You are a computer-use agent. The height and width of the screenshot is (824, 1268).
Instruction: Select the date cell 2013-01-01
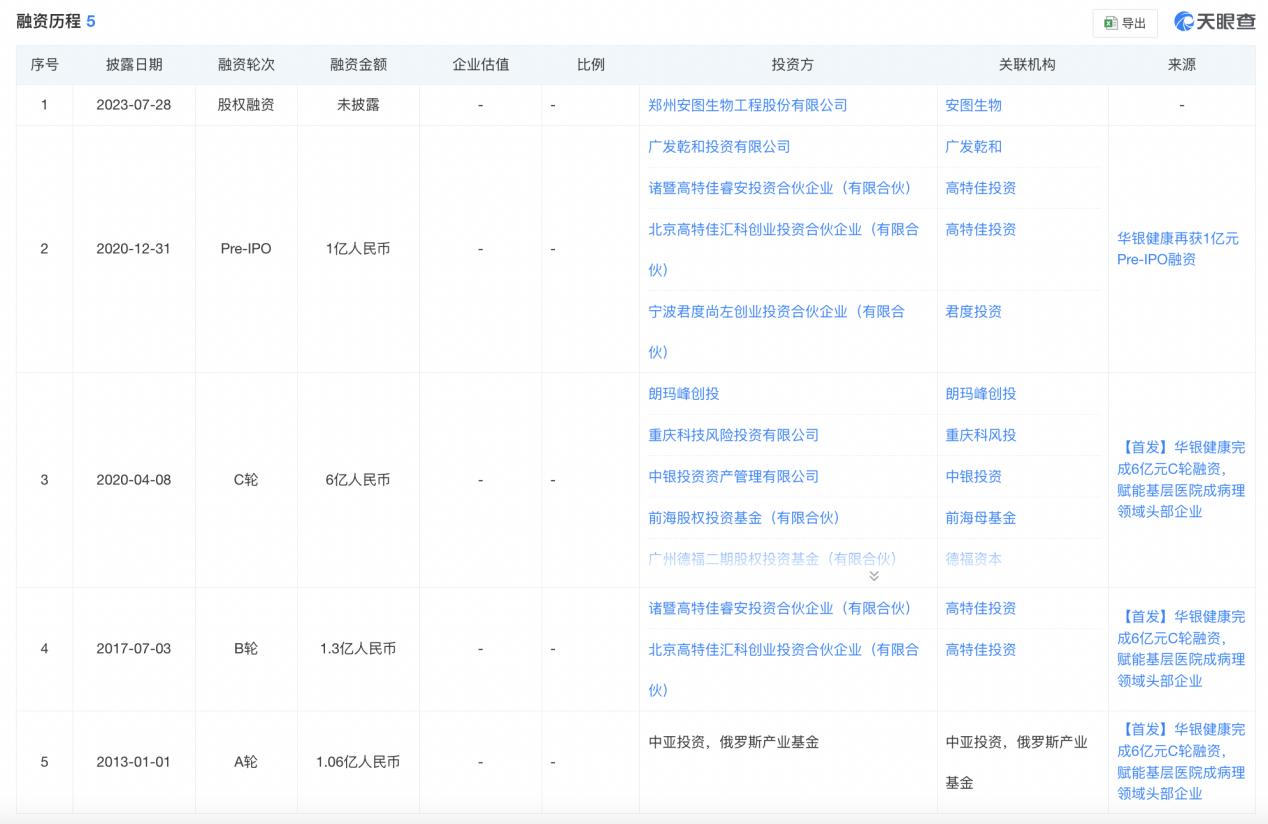[134, 762]
